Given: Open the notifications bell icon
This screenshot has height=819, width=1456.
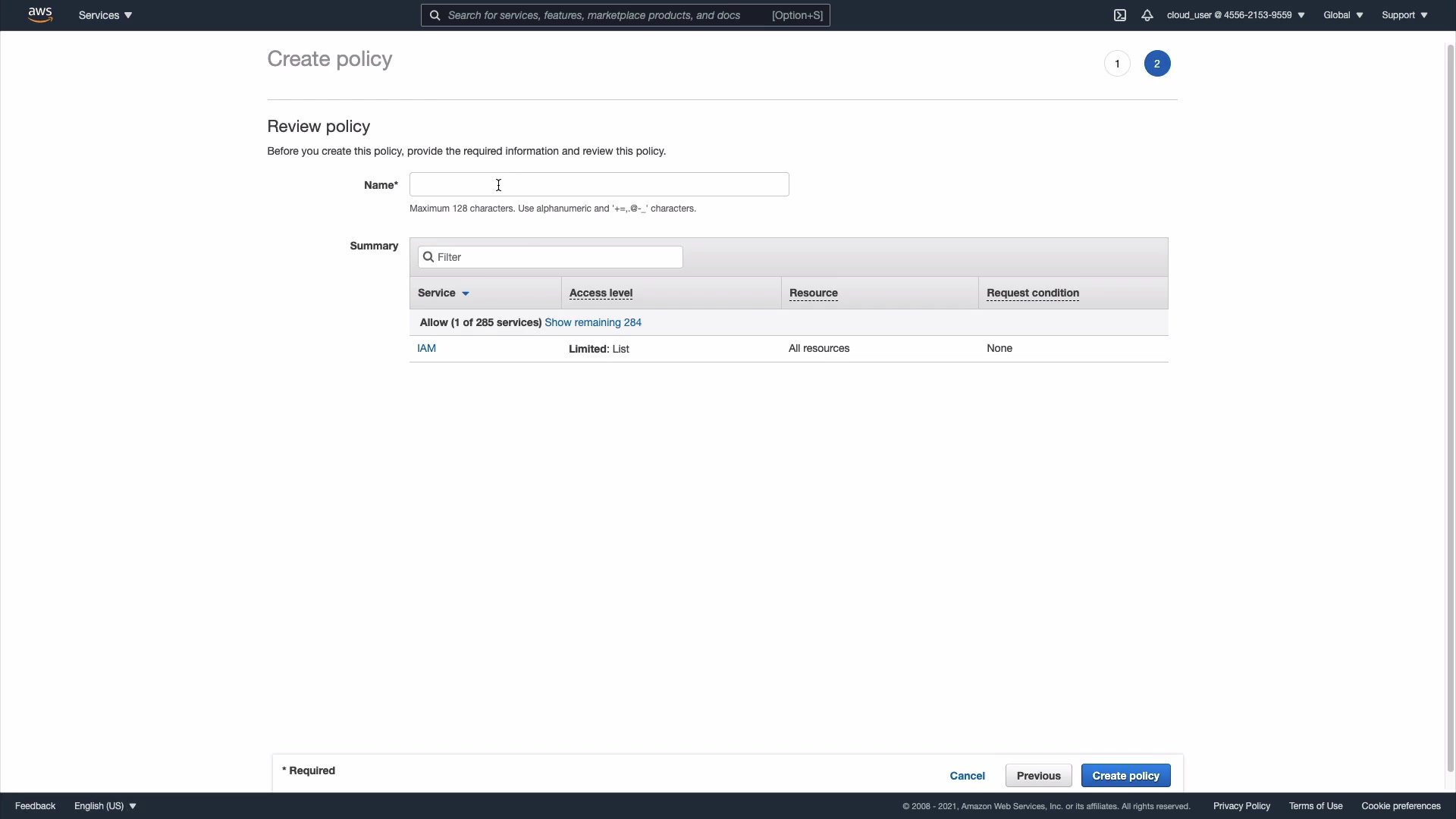Looking at the screenshot, I should tap(1147, 15).
